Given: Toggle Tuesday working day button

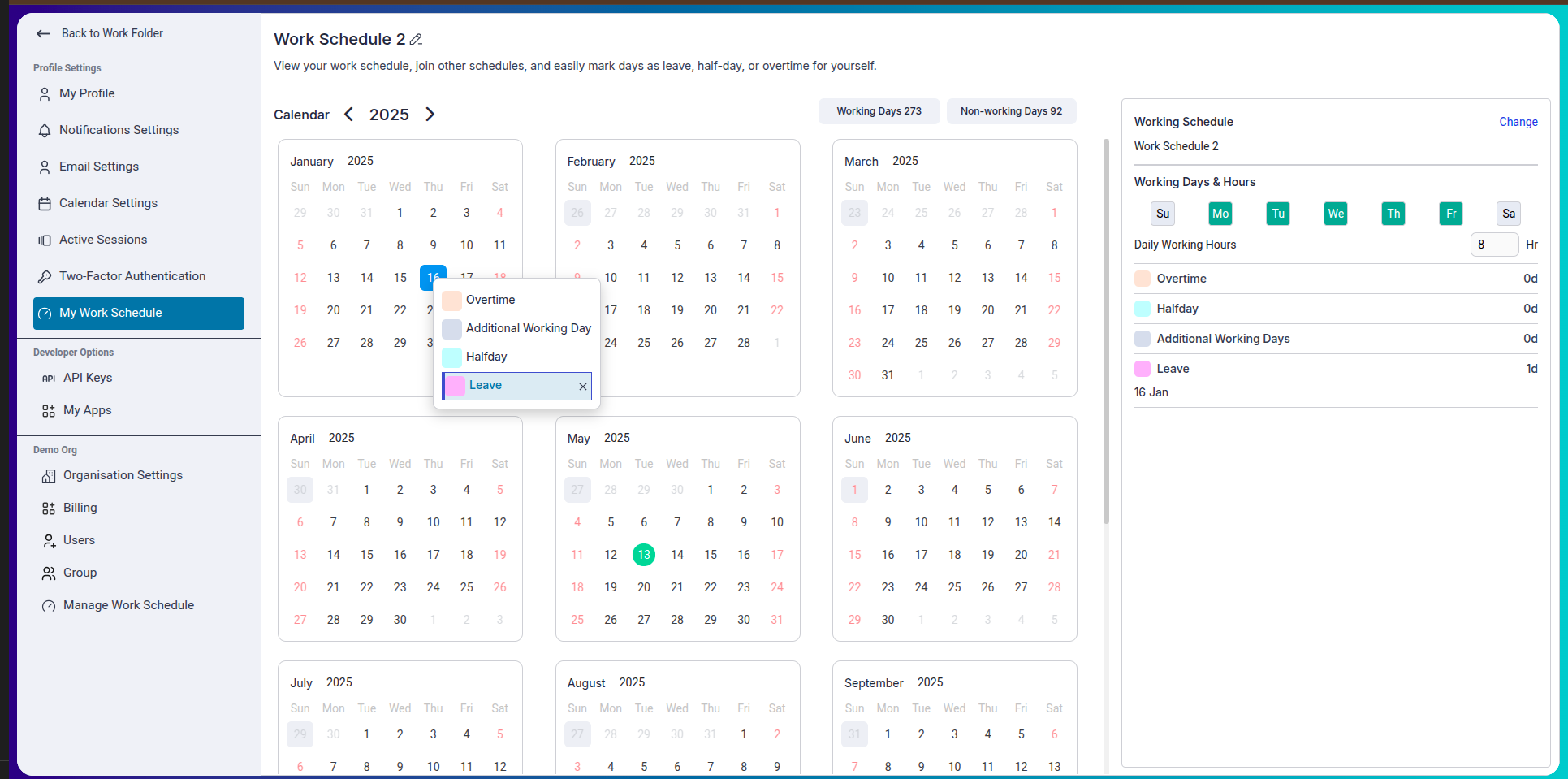Looking at the screenshot, I should (1278, 214).
